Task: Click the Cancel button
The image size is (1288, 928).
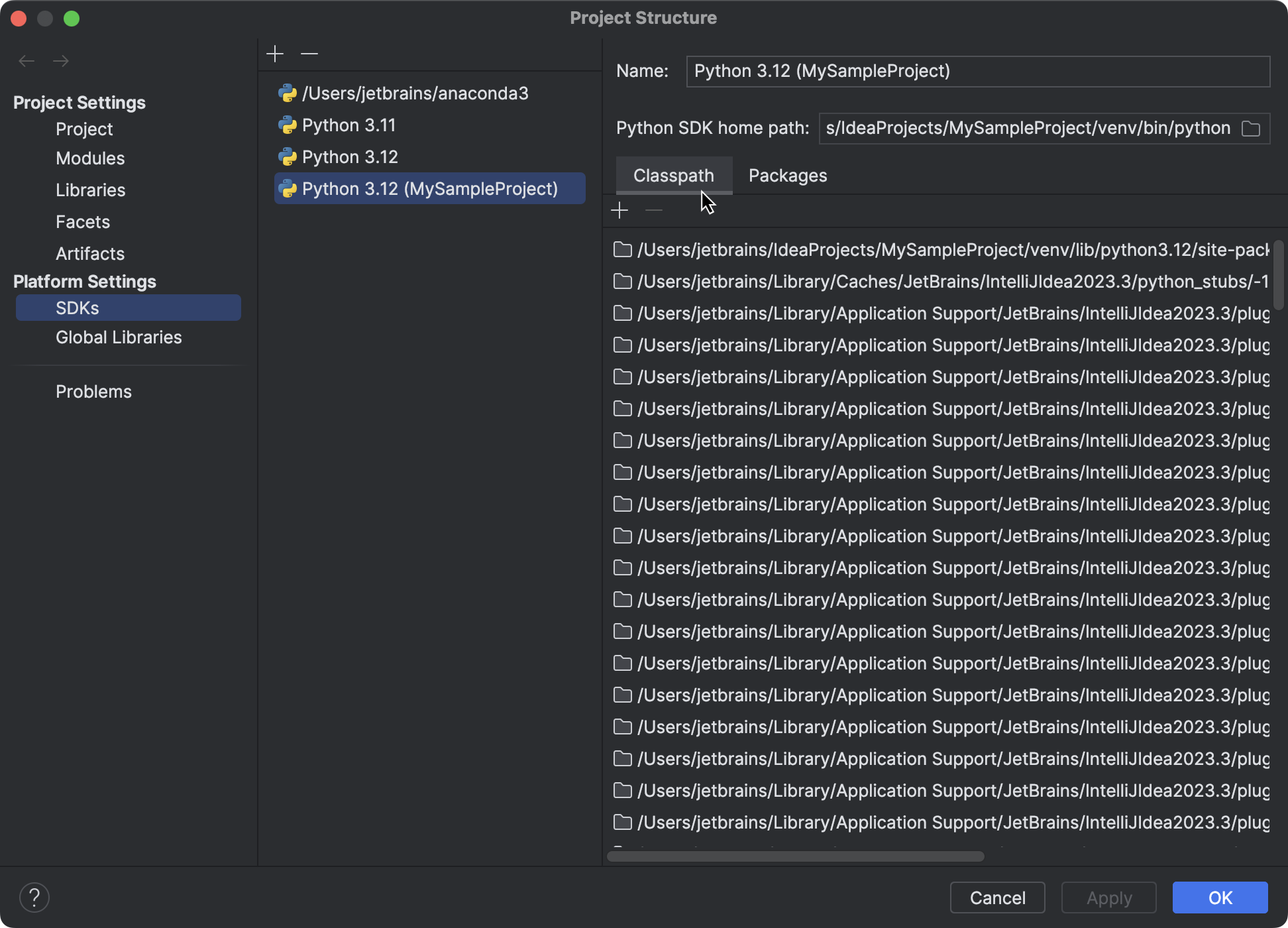Action: 997,898
